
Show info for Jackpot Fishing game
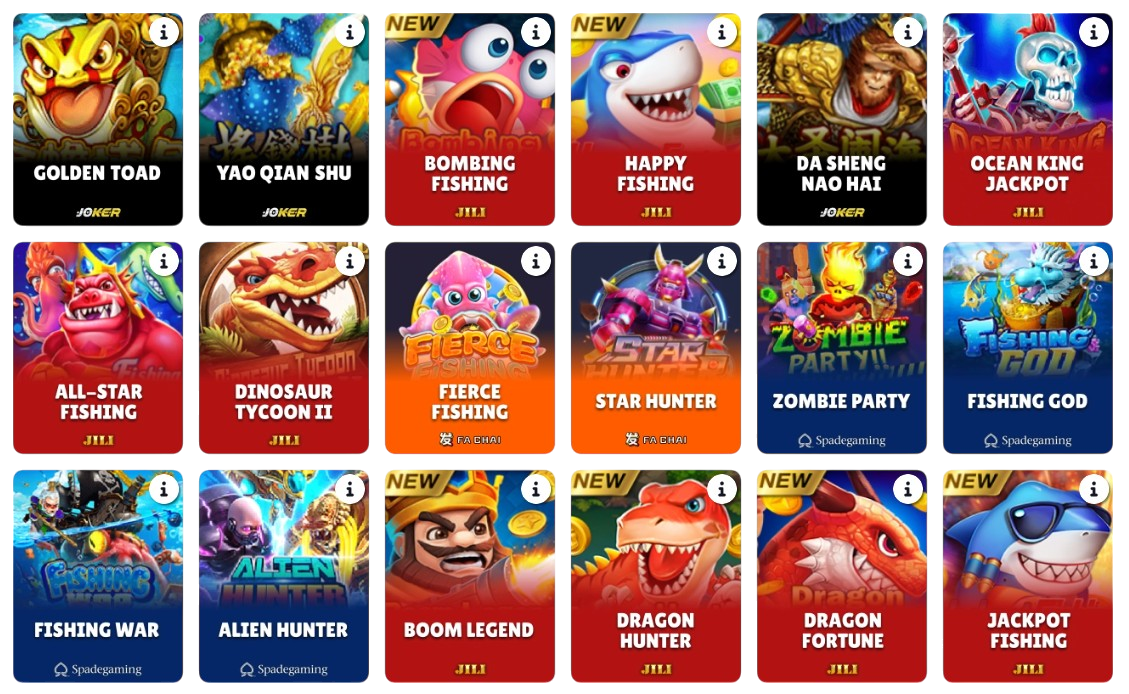click(1094, 490)
